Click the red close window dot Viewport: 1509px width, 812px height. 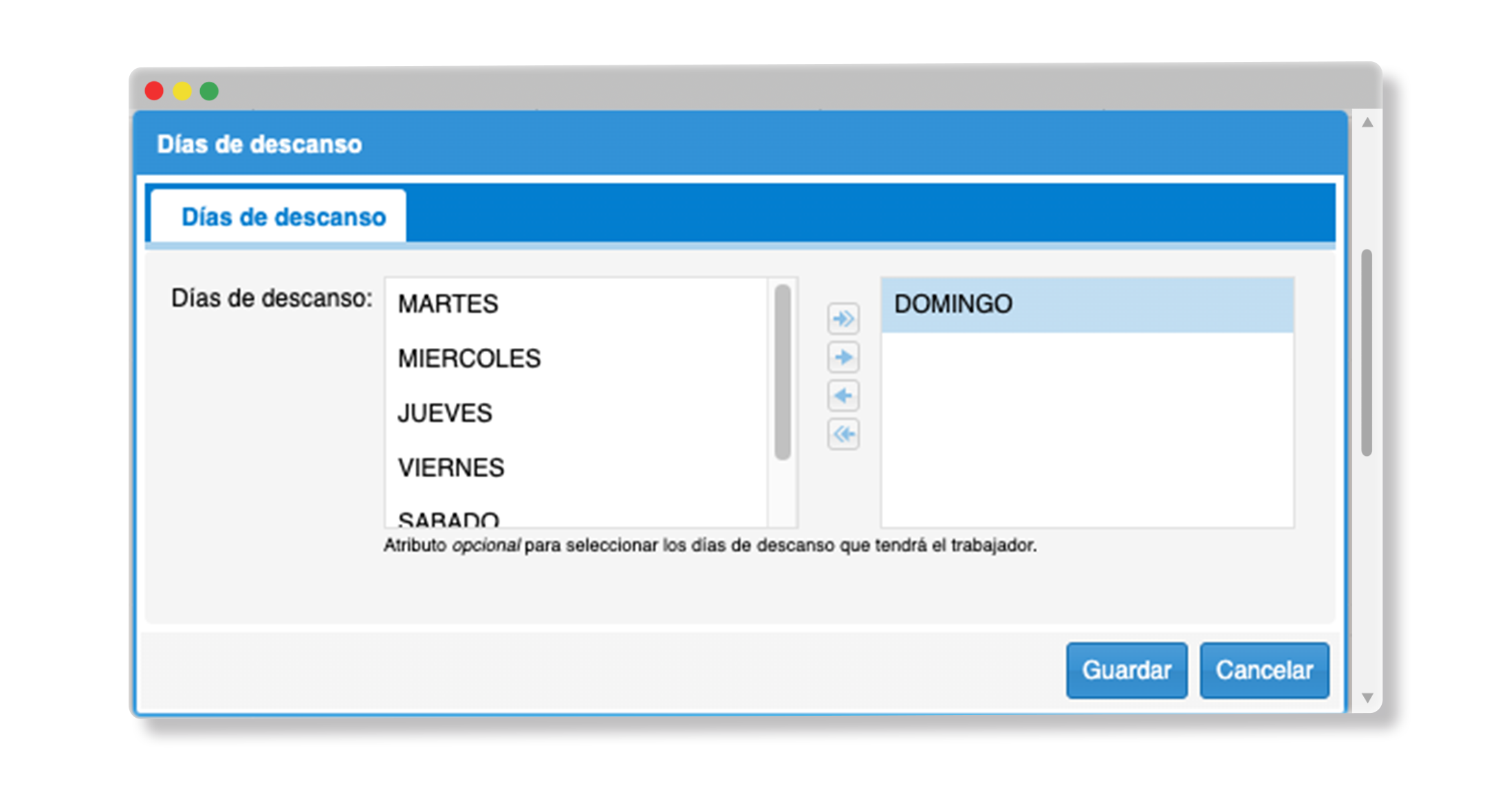click(154, 91)
